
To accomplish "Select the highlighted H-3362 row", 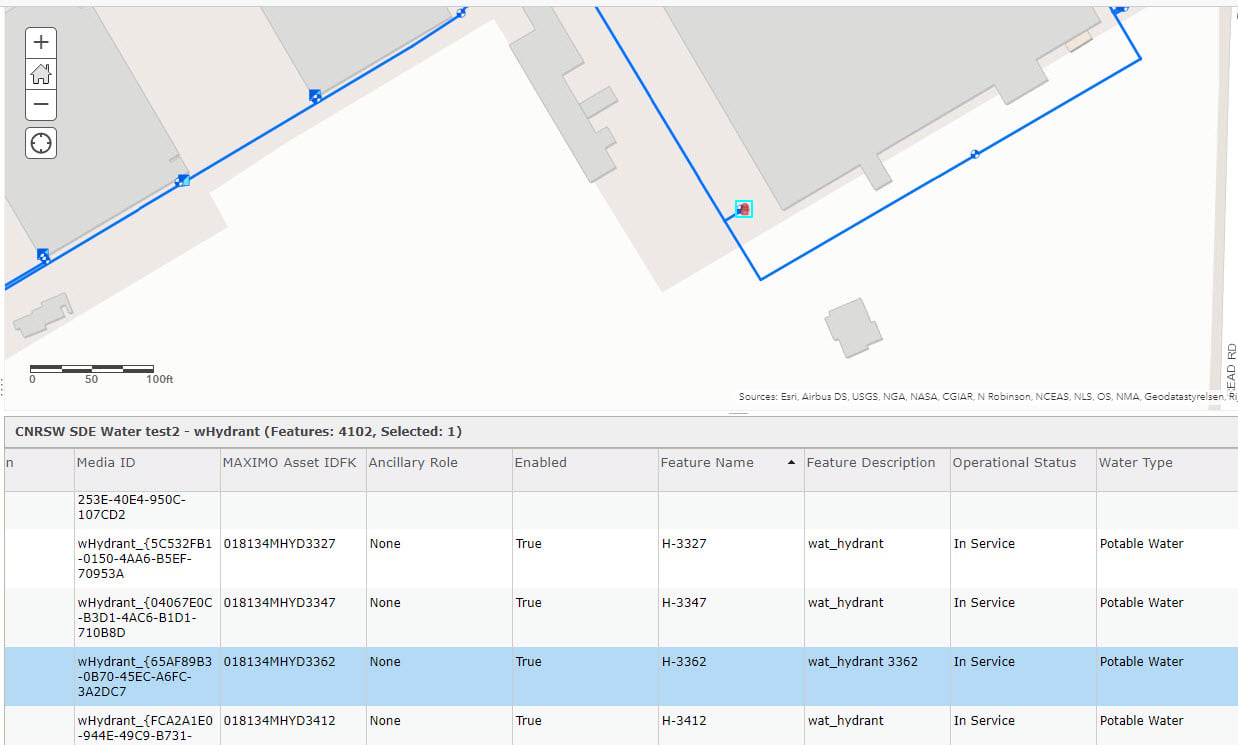I will 621,677.
